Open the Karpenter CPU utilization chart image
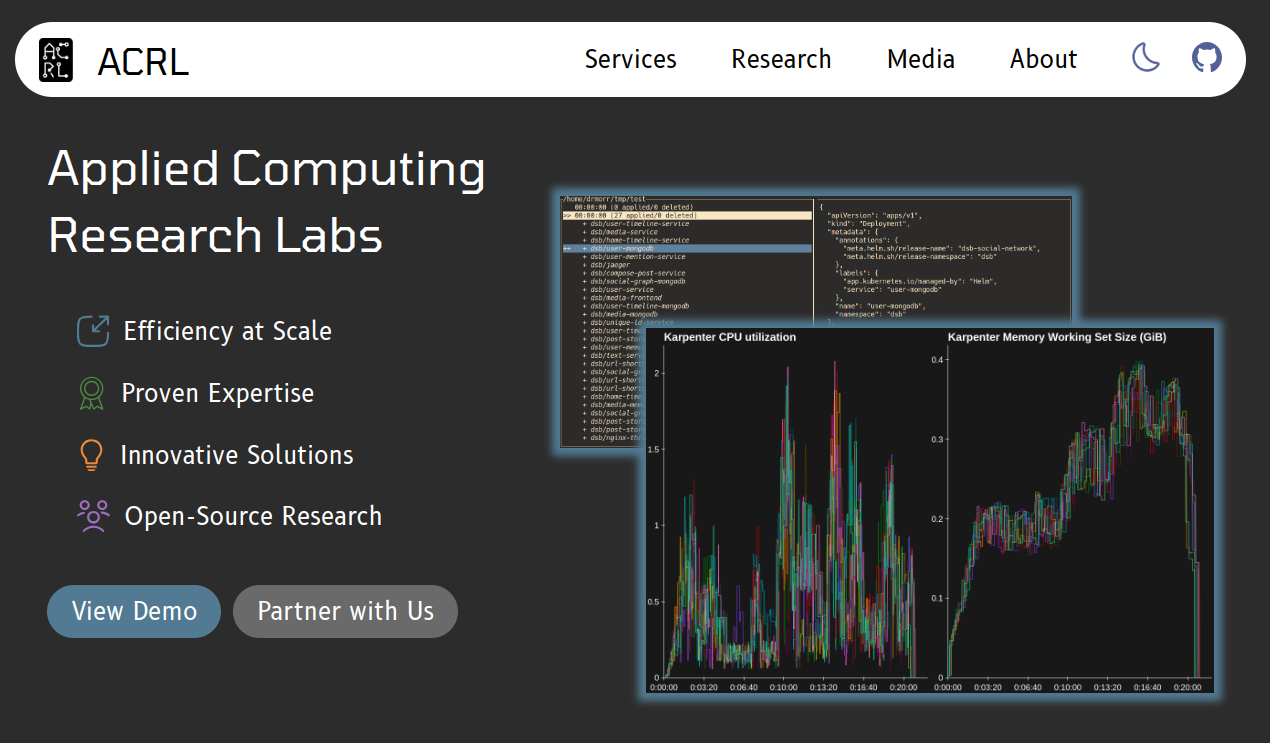Screen dimensions: 1270x743 click(x=790, y=512)
